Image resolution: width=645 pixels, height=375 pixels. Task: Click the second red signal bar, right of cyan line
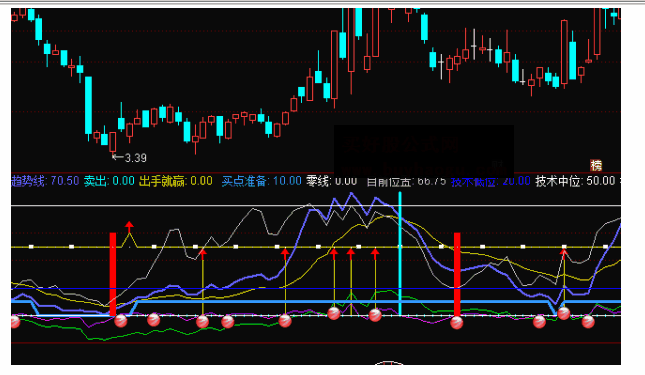point(457,274)
